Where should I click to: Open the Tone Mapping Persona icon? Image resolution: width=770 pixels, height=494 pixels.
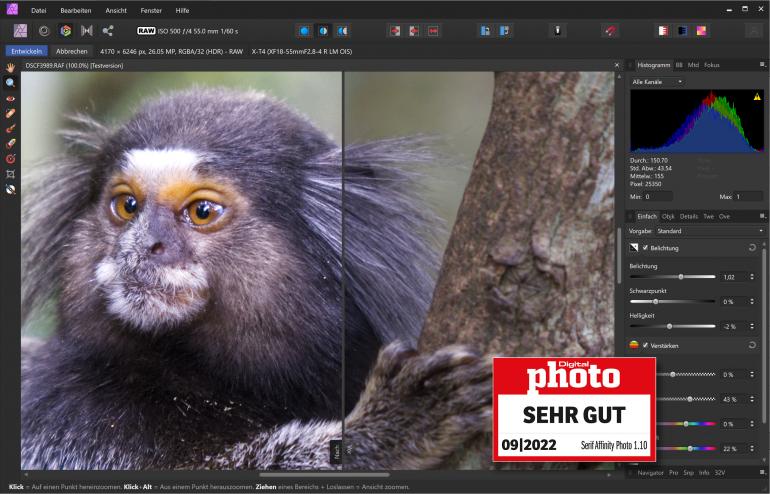(87, 31)
